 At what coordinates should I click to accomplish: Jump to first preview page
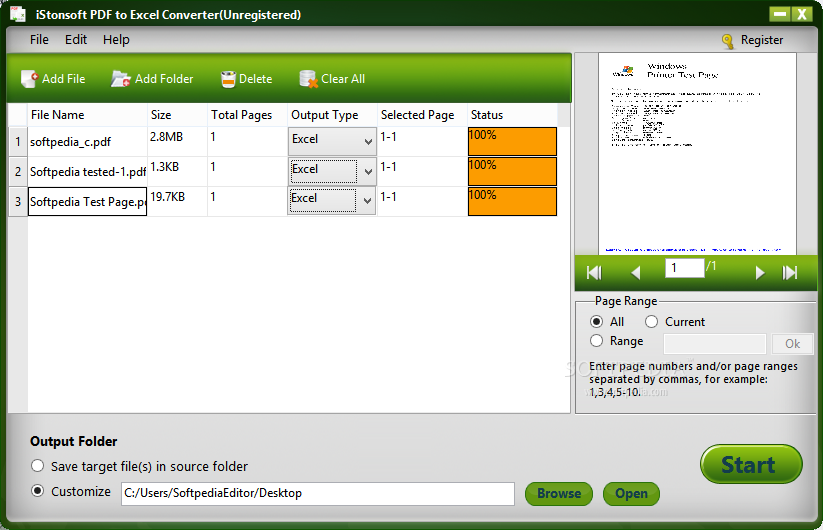click(x=594, y=272)
